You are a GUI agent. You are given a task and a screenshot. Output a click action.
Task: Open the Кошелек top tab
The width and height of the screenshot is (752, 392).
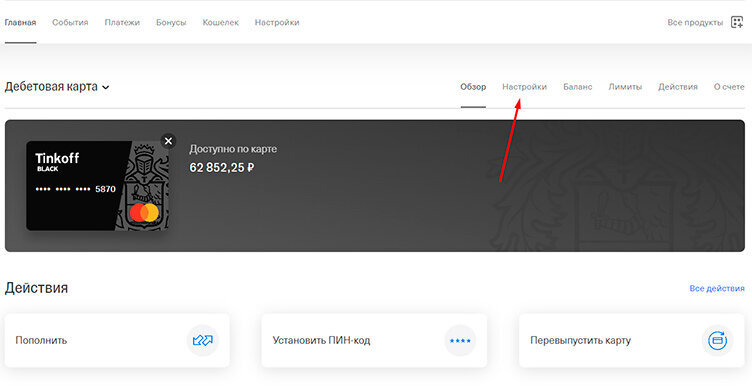click(x=220, y=23)
